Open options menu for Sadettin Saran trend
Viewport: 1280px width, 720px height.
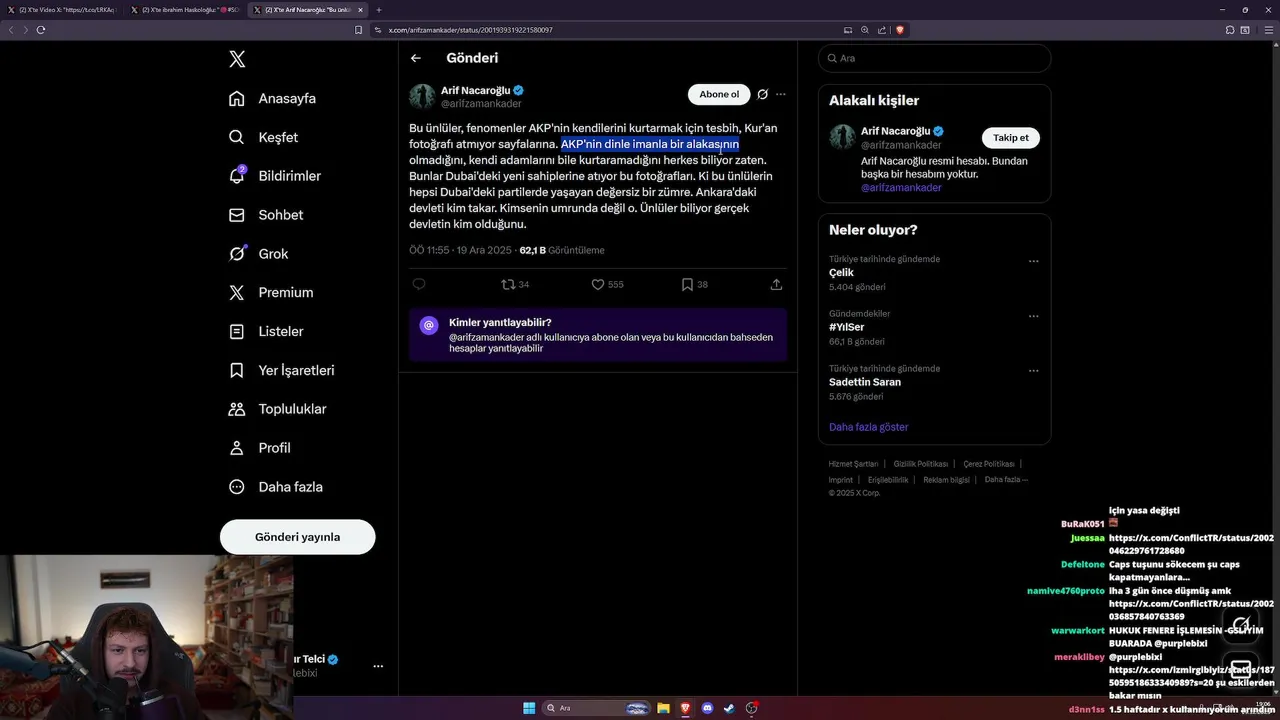[x=1033, y=371]
